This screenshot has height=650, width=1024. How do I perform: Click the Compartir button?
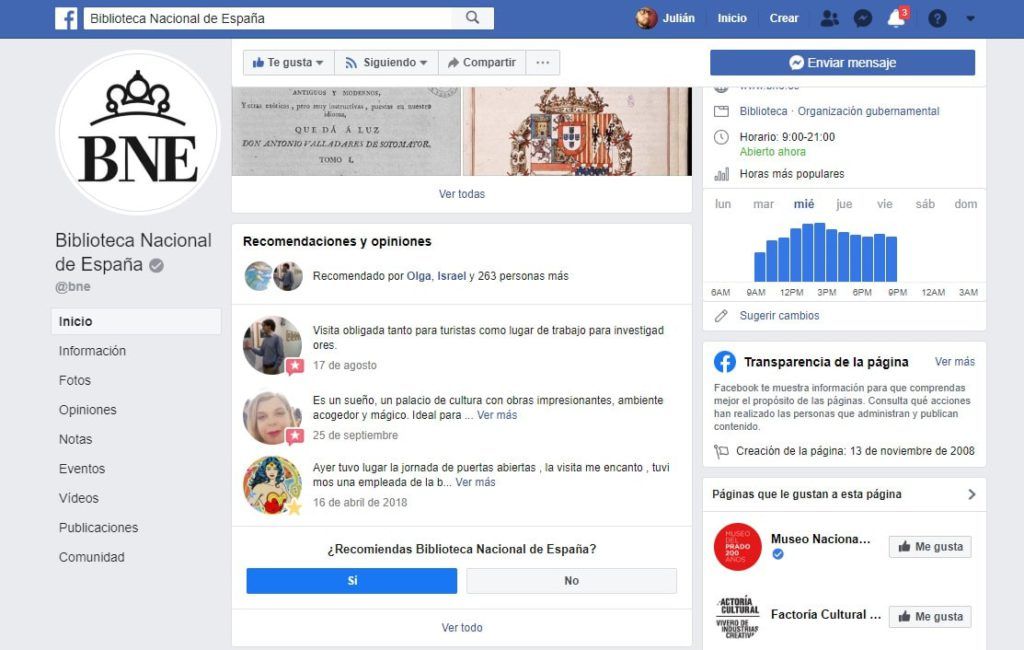482,63
